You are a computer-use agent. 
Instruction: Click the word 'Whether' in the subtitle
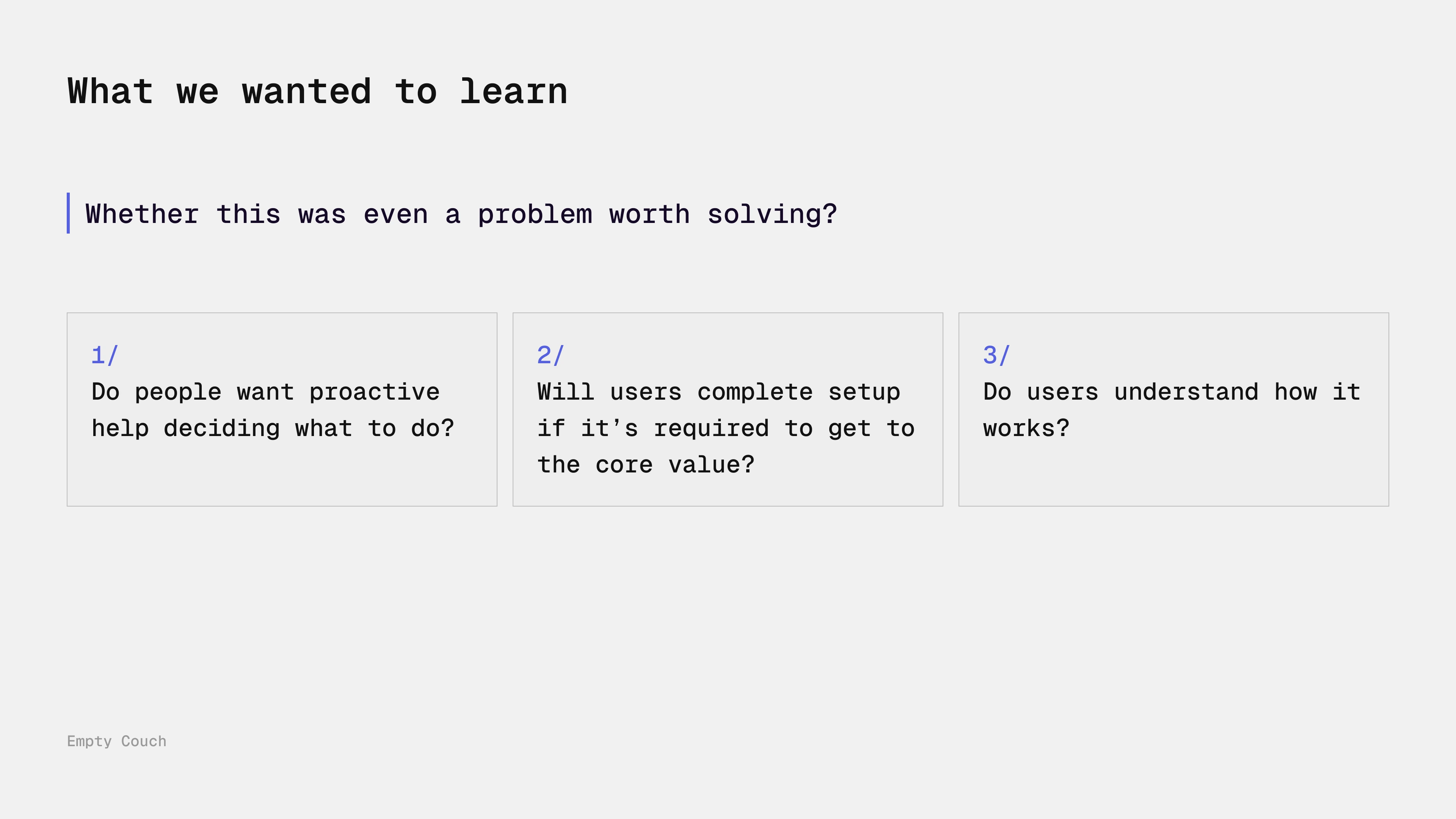click(x=142, y=215)
